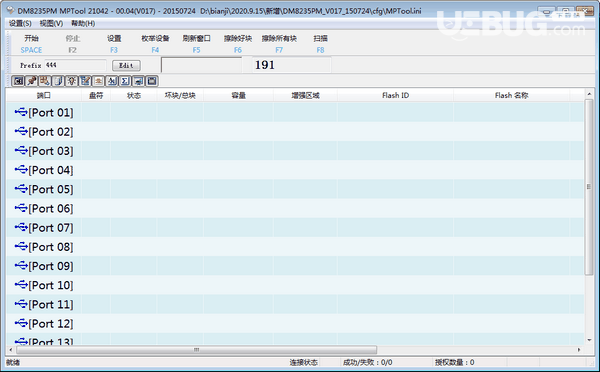Click 枚举设备 F4 to enumerate devices
Viewport: 600px width, 372px height.
tap(155, 44)
